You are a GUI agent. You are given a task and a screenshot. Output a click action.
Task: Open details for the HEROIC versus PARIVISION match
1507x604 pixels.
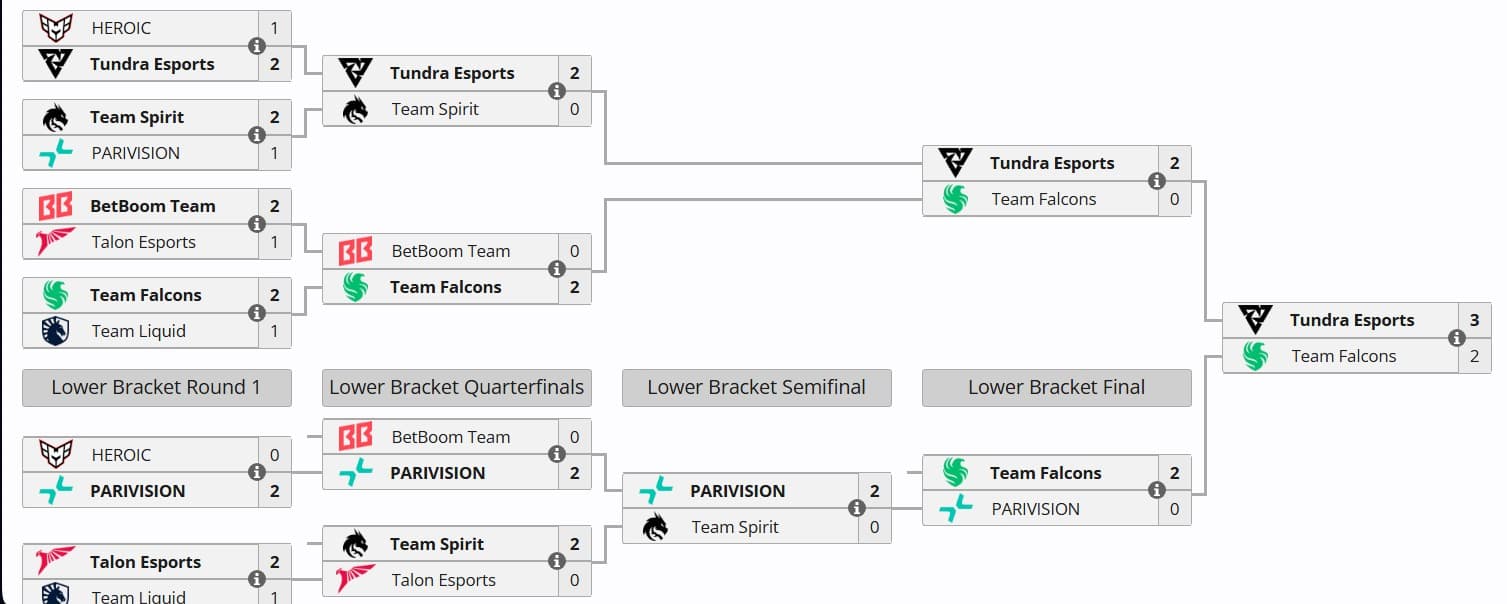pyautogui.click(x=257, y=472)
